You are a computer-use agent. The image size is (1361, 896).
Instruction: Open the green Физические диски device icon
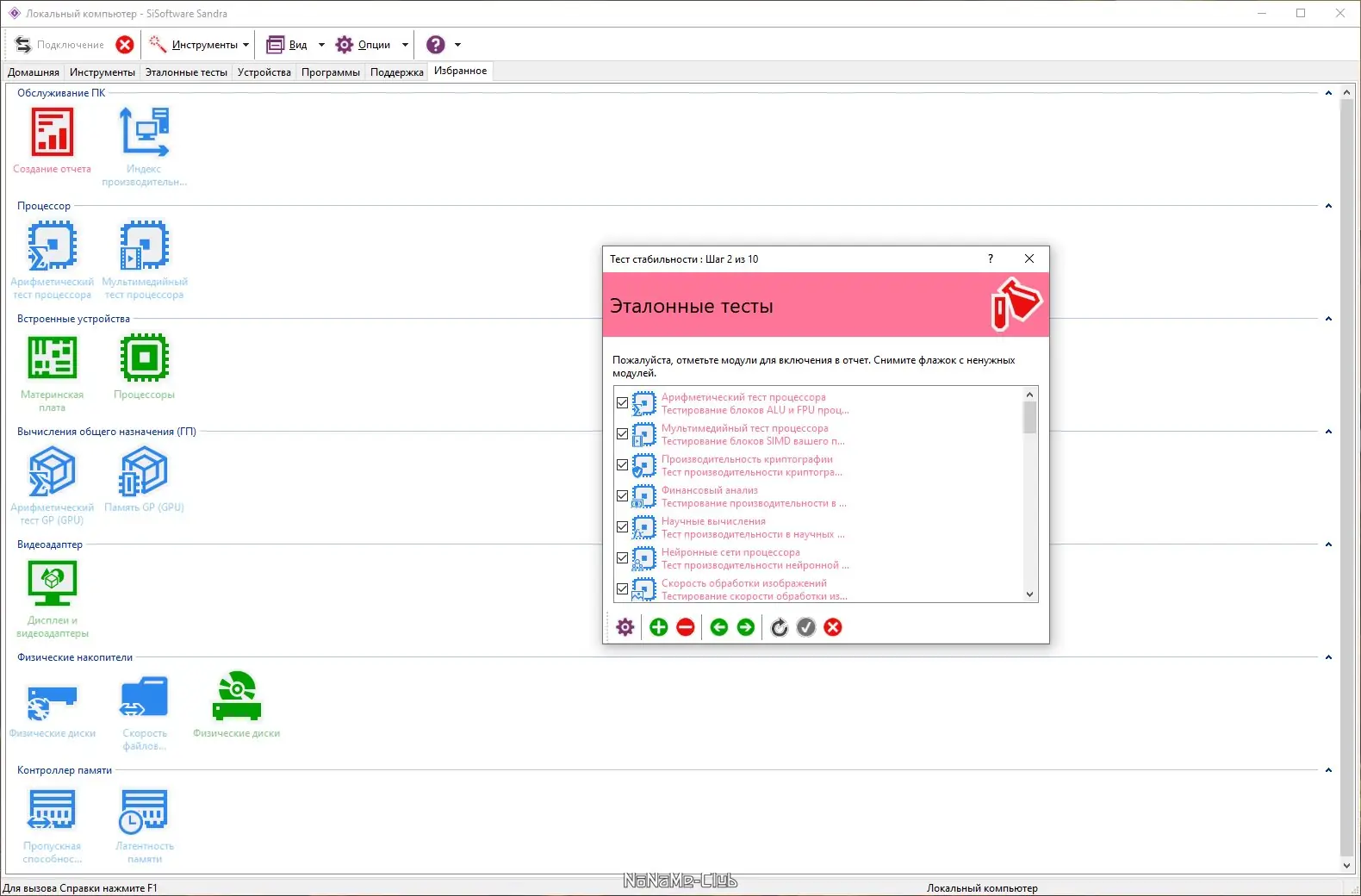[x=236, y=705]
